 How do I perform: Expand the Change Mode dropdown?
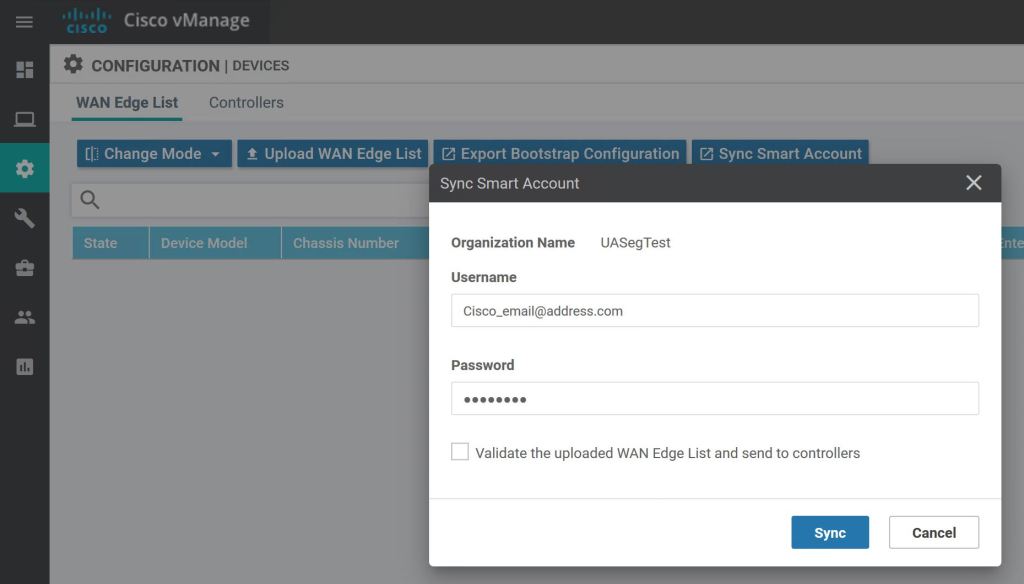click(154, 154)
